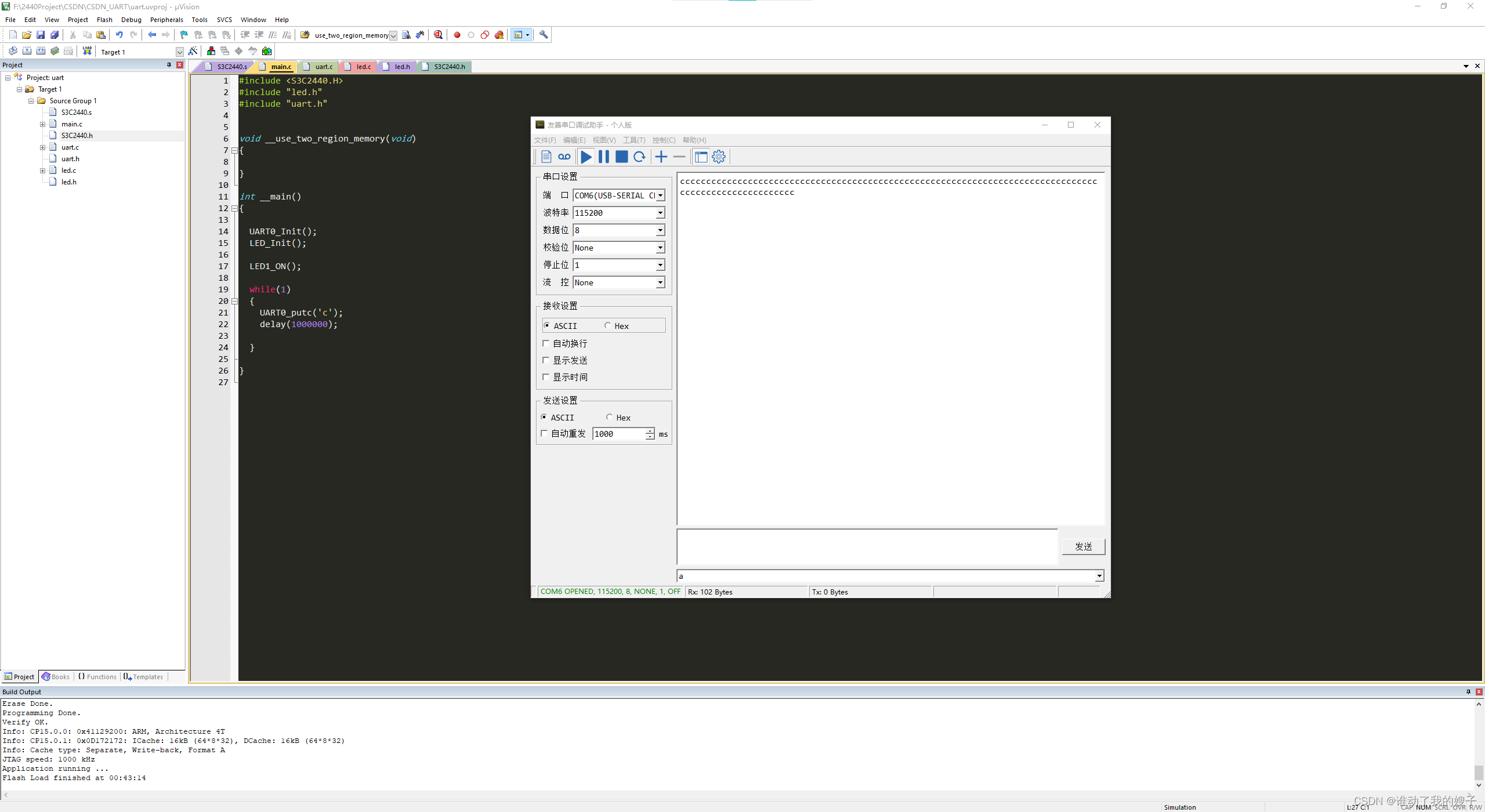Image resolution: width=1485 pixels, height=812 pixels.
Task: Expand the uart.c tree node
Action: [x=42, y=147]
